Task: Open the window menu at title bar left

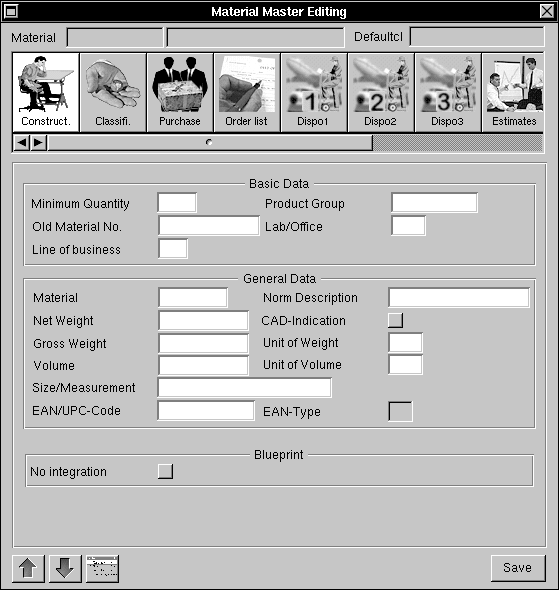Action: [11, 11]
